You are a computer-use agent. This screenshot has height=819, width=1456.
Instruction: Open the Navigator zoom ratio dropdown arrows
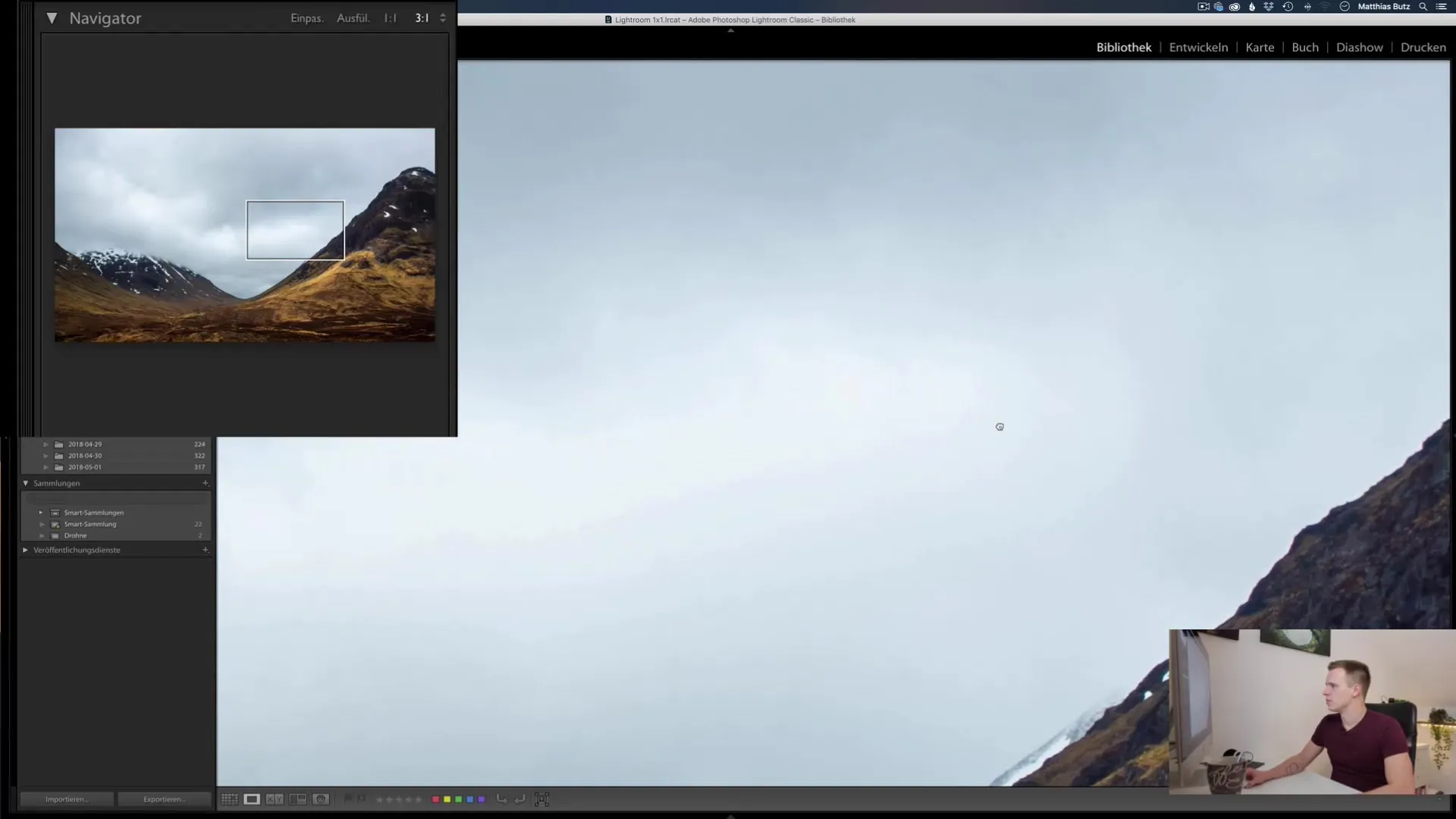(443, 18)
